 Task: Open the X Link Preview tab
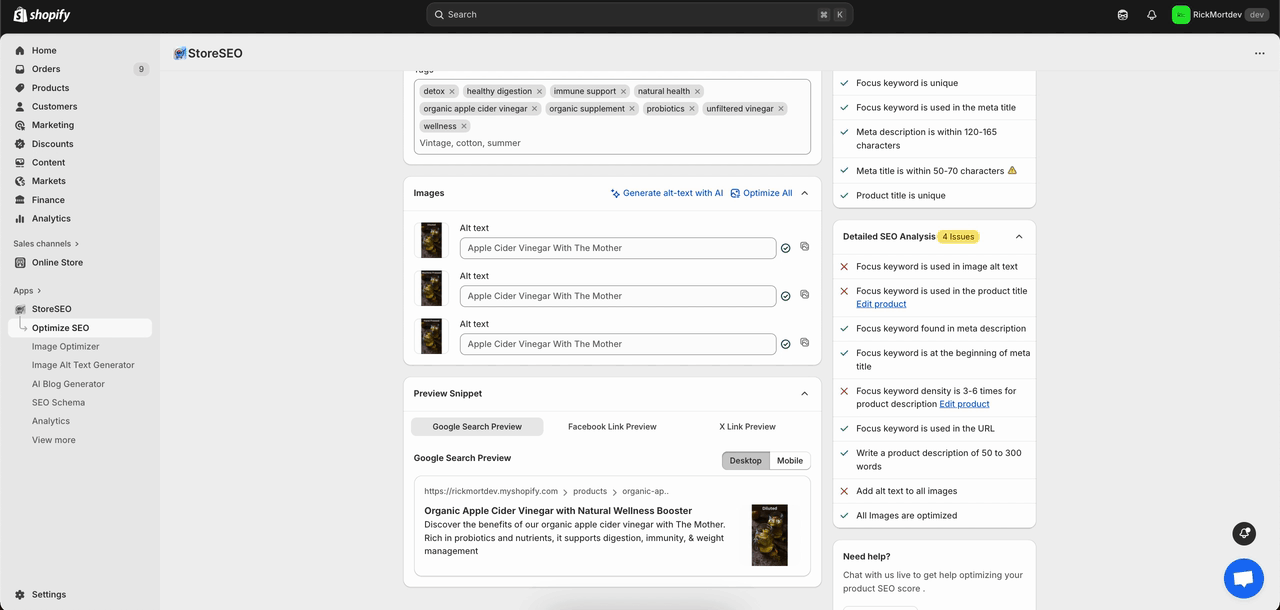pyautogui.click(x=747, y=427)
